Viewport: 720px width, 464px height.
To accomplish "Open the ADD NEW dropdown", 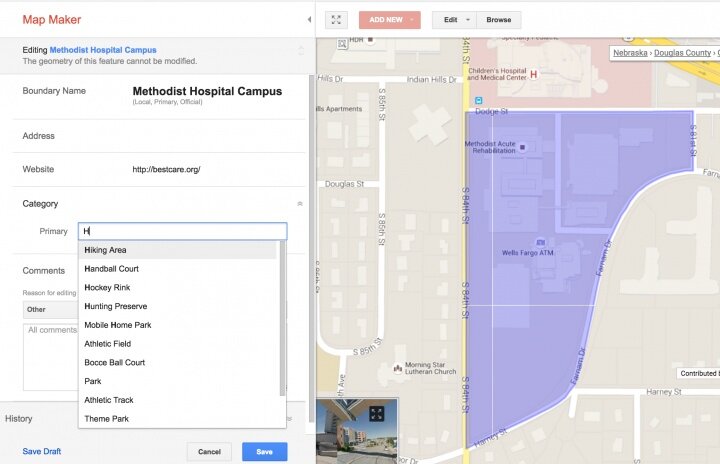I will point(390,20).
